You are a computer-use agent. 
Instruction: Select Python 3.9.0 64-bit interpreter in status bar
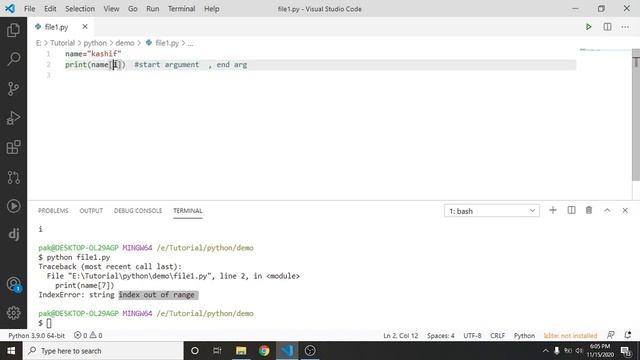pyautogui.click(x=36, y=336)
